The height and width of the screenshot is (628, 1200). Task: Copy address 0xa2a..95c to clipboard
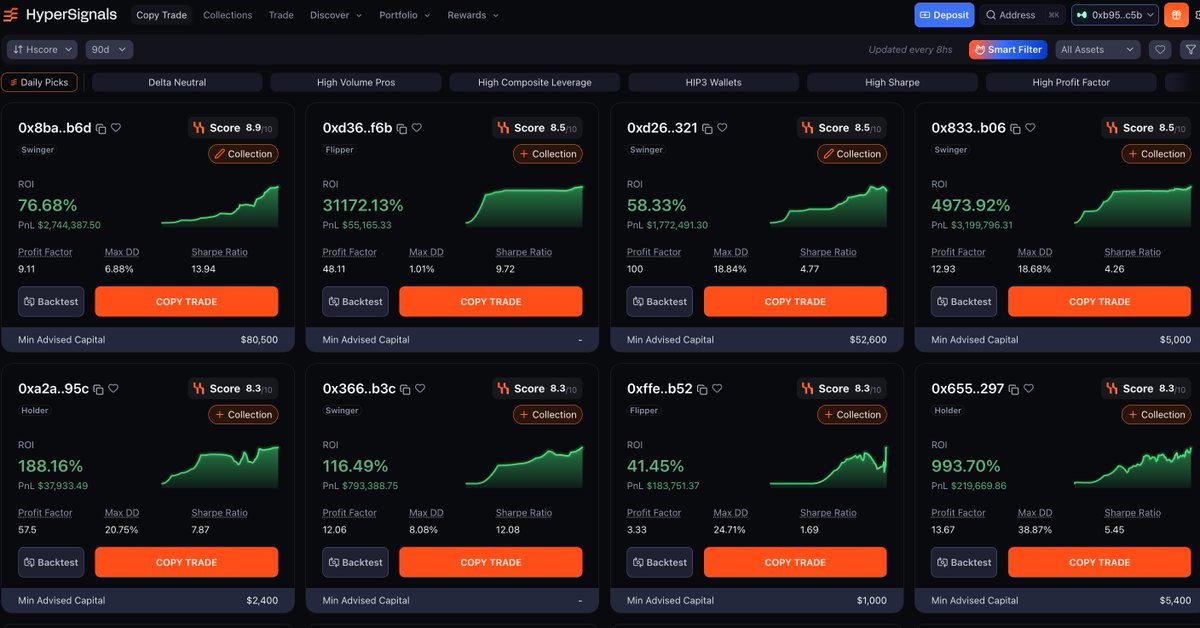tap(98, 389)
